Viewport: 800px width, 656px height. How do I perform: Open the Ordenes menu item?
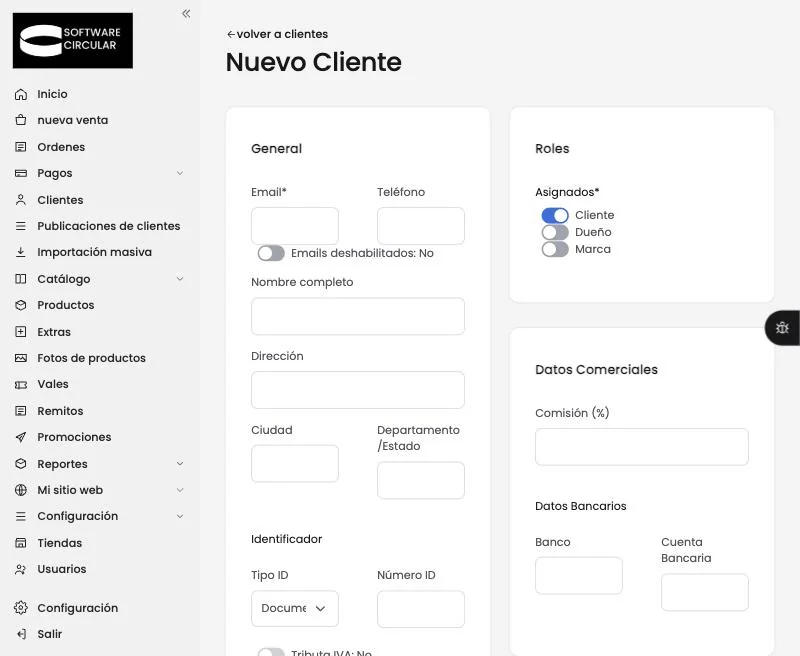tap(61, 147)
